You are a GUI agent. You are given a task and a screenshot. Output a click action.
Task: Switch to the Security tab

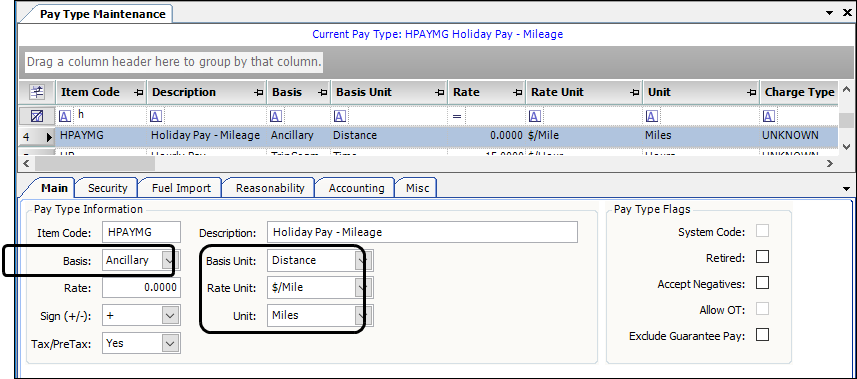[x=107, y=188]
